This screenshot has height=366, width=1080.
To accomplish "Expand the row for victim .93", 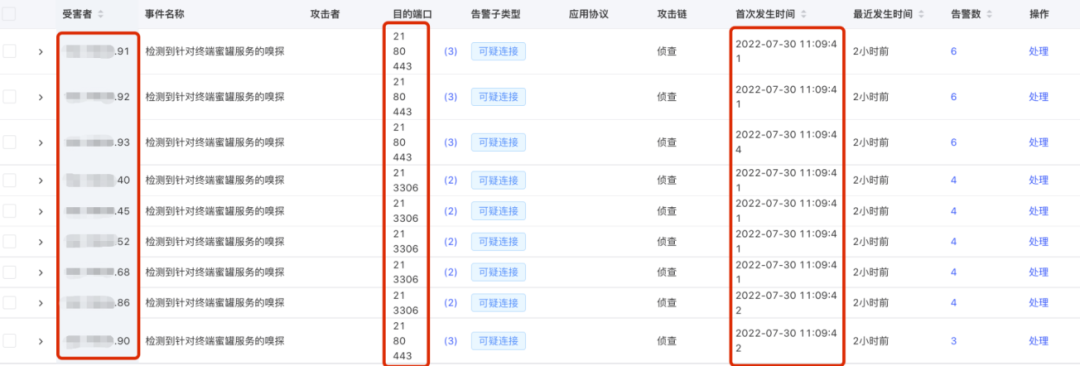I will [x=41, y=142].
